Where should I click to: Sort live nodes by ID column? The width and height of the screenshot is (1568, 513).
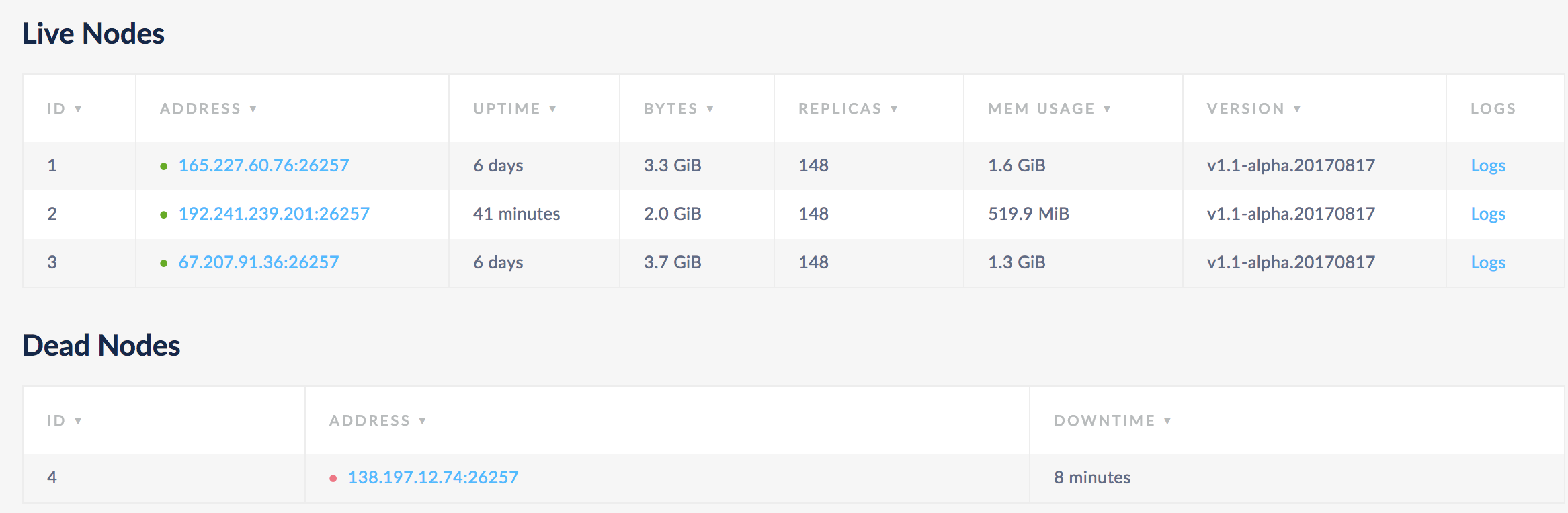pyautogui.click(x=64, y=109)
